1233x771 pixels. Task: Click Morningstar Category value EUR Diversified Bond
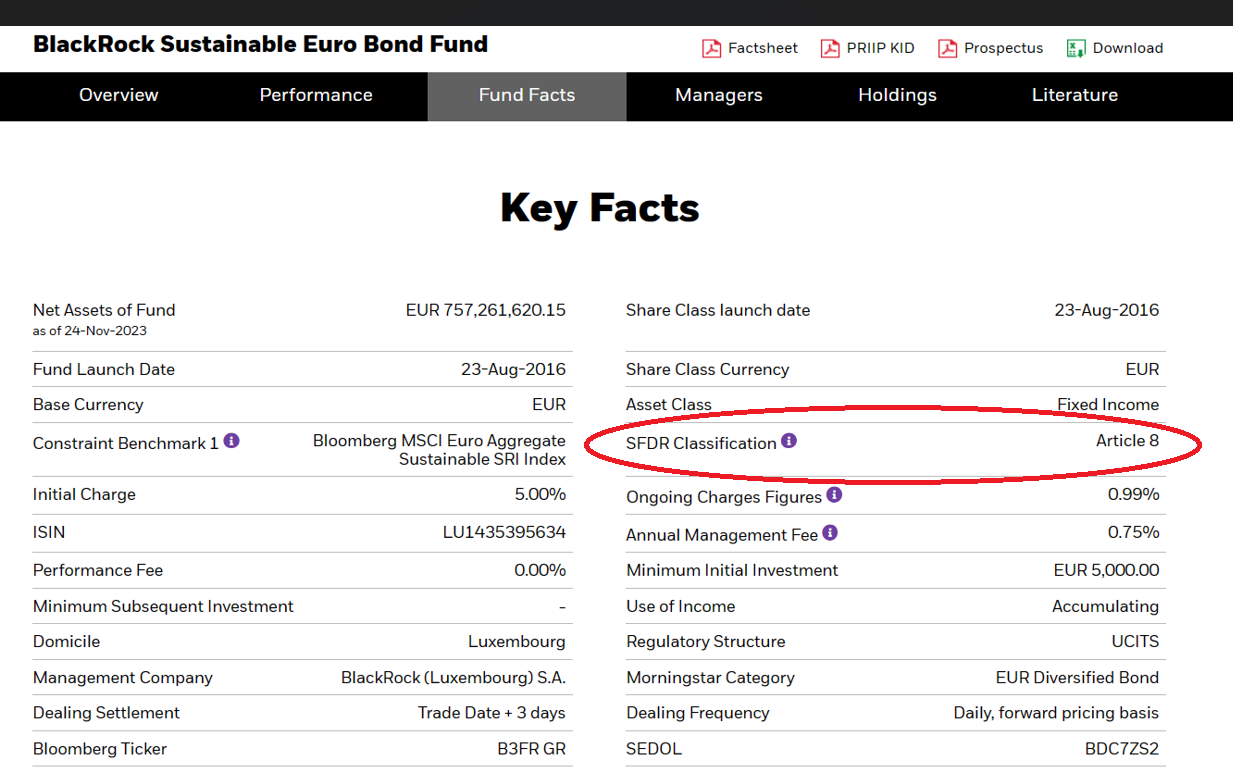click(1078, 677)
